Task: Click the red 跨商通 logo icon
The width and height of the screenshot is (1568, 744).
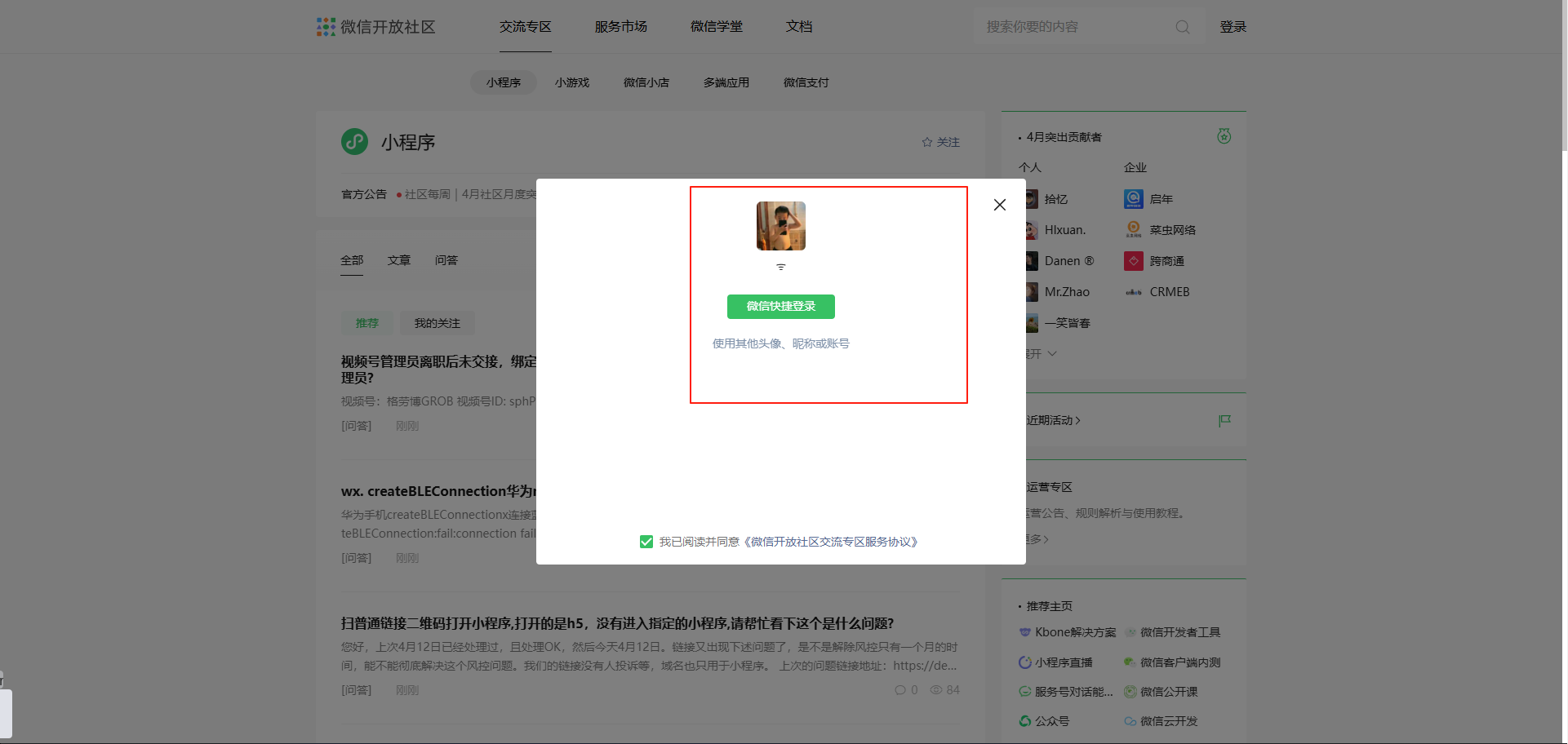Action: coord(1134,261)
